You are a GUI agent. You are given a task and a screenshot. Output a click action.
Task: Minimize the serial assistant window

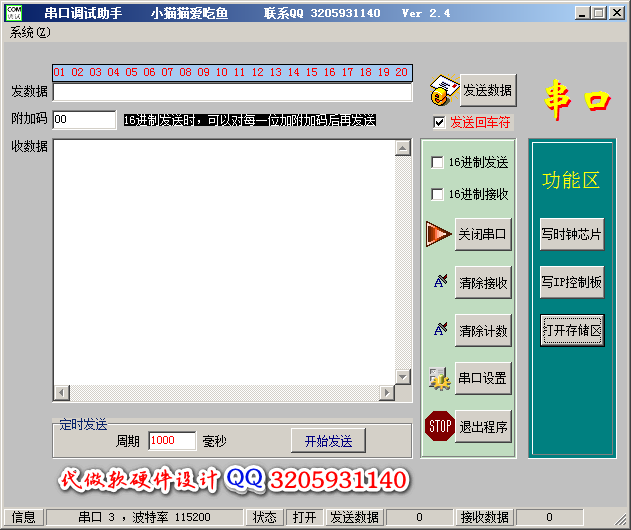582,13
